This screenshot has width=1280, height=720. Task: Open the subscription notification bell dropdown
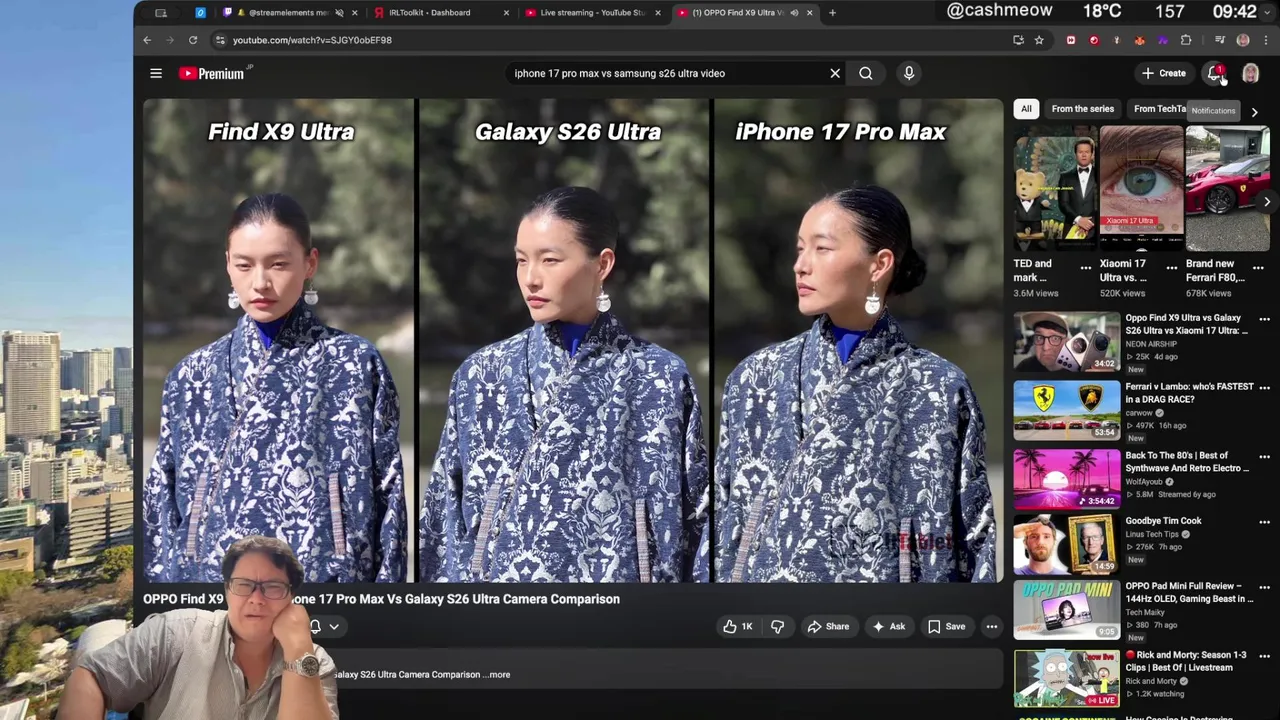(325, 627)
